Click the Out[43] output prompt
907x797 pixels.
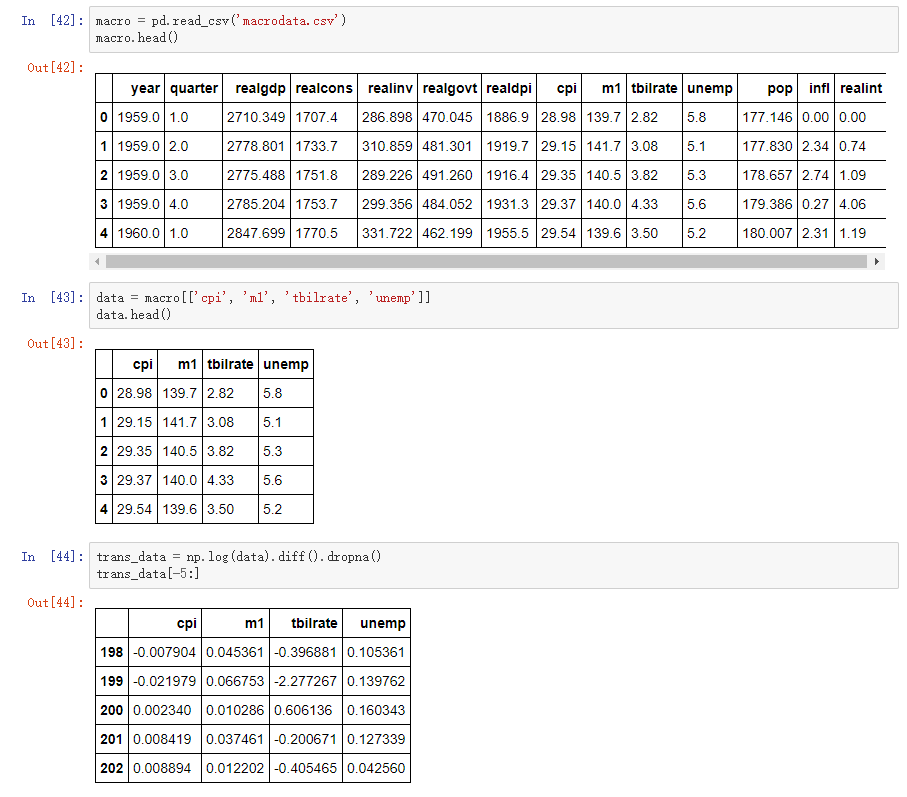56,344
